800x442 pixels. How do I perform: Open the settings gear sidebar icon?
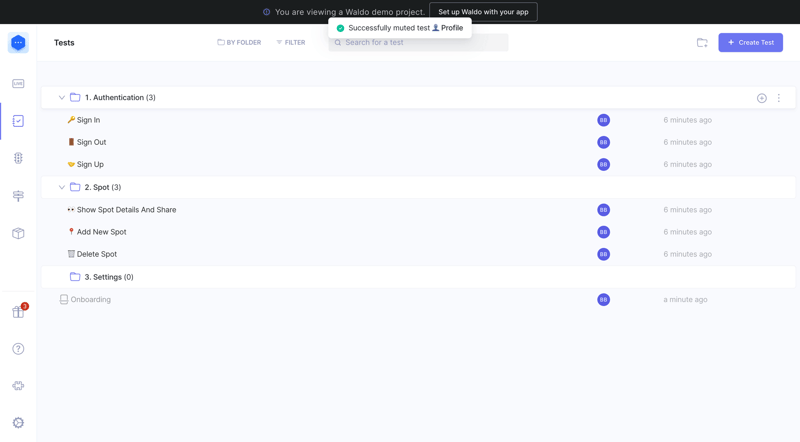pyautogui.click(x=18, y=423)
